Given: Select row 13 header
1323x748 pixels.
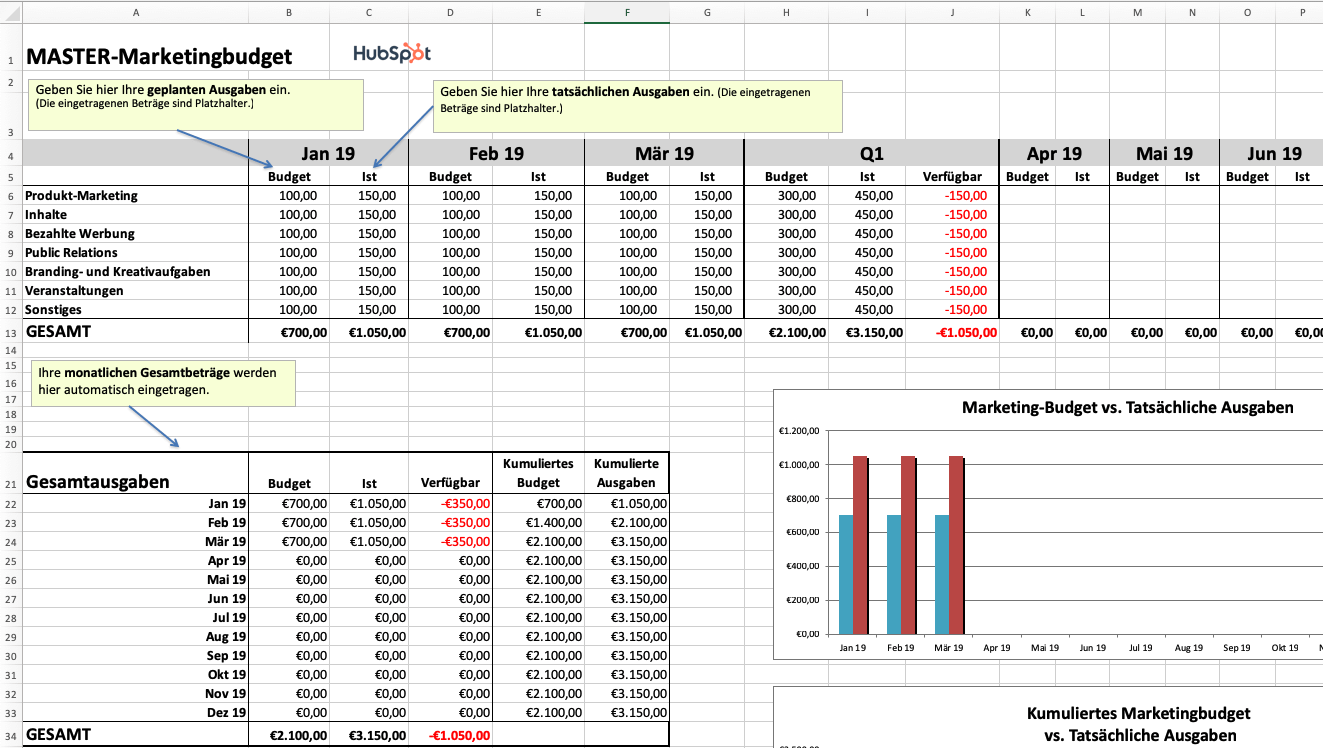Looking at the screenshot, I should click(10, 332).
